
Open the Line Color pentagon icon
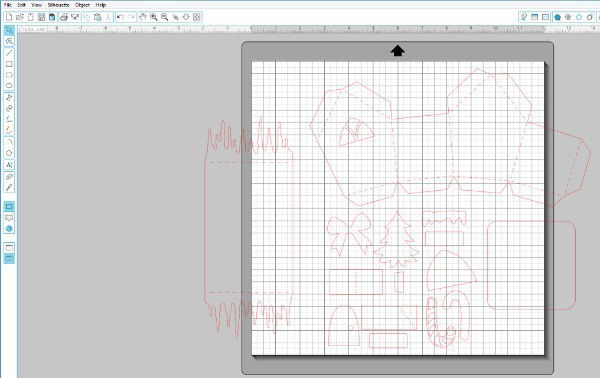coord(579,17)
